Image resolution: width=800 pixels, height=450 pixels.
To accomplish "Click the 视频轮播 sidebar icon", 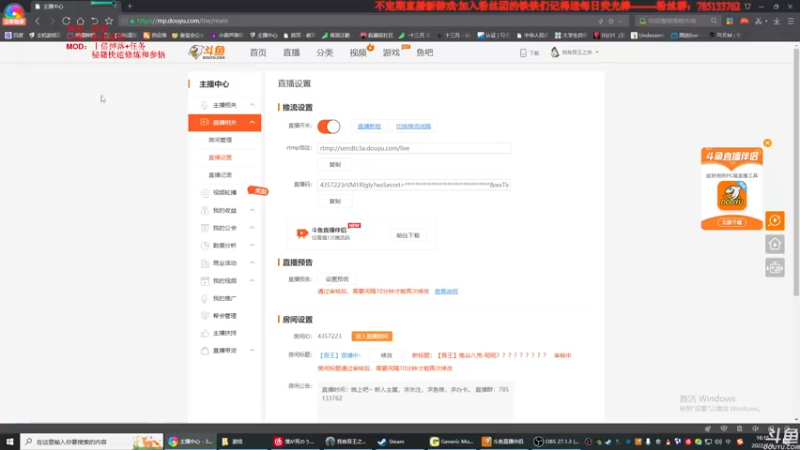I will tap(204, 193).
